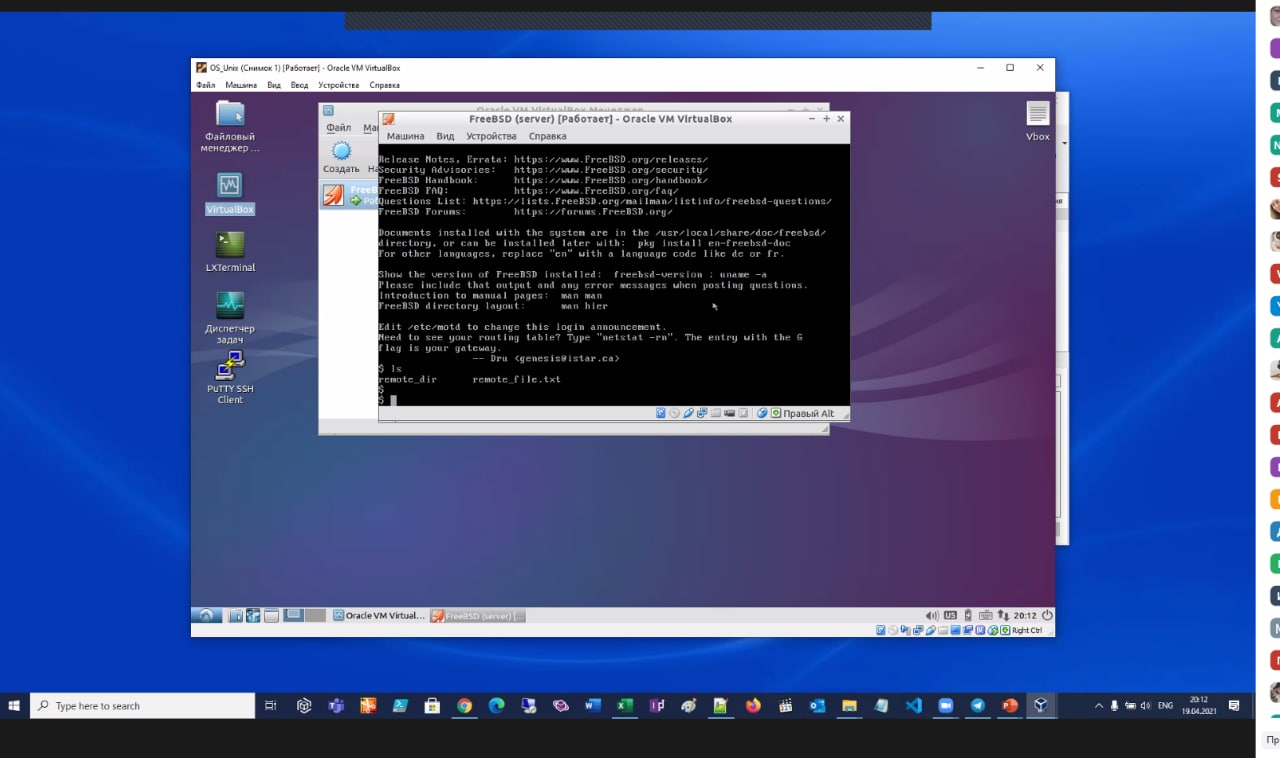Open Microsoft Word from the Windows taskbar
The height and width of the screenshot is (758, 1280).
pyautogui.click(x=592, y=705)
